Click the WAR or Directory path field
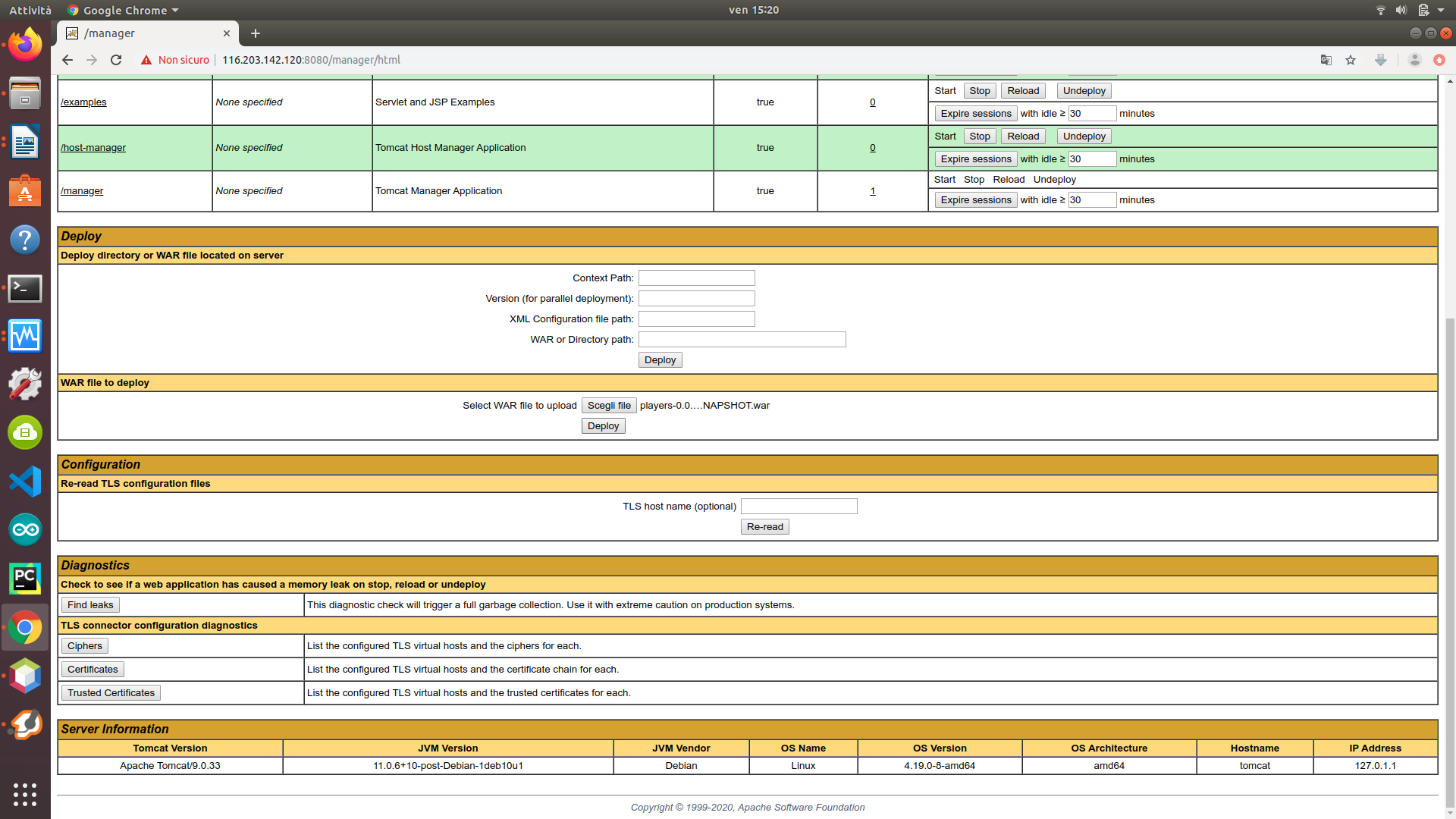Image resolution: width=1456 pixels, height=819 pixels. pyautogui.click(x=742, y=340)
